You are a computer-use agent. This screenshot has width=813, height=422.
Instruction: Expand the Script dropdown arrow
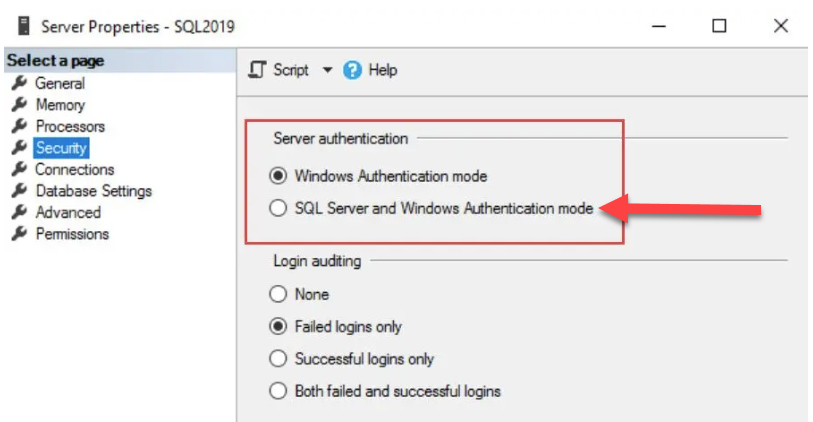click(x=327, y=70)
